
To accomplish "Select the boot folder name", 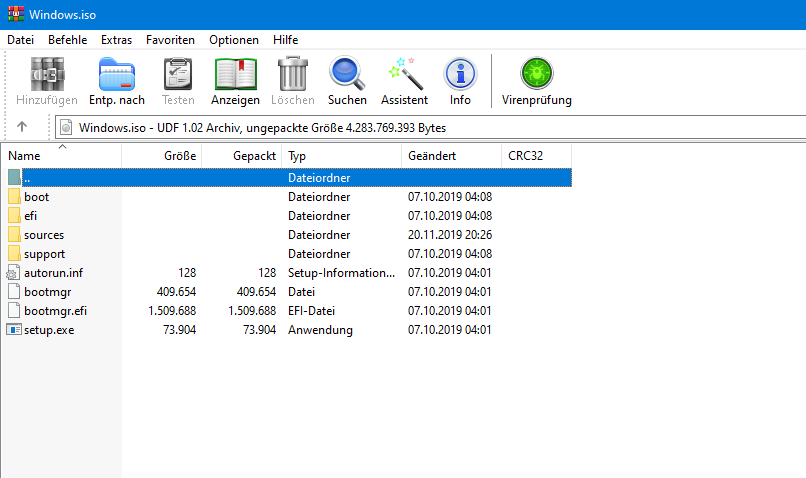I will [36, 197].
